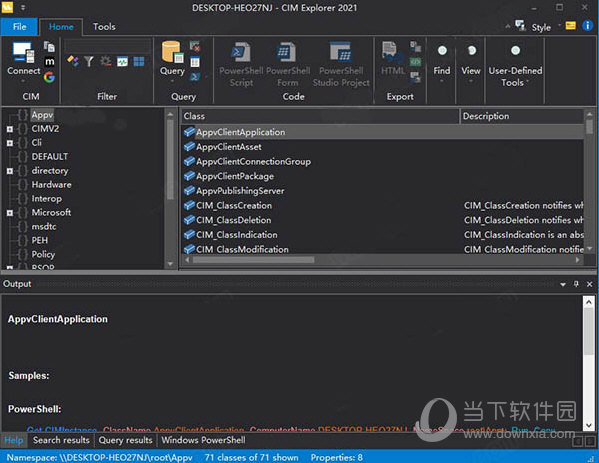Expand the directory namespace node
The image size is (599, 463).
(x=10, y=171)
